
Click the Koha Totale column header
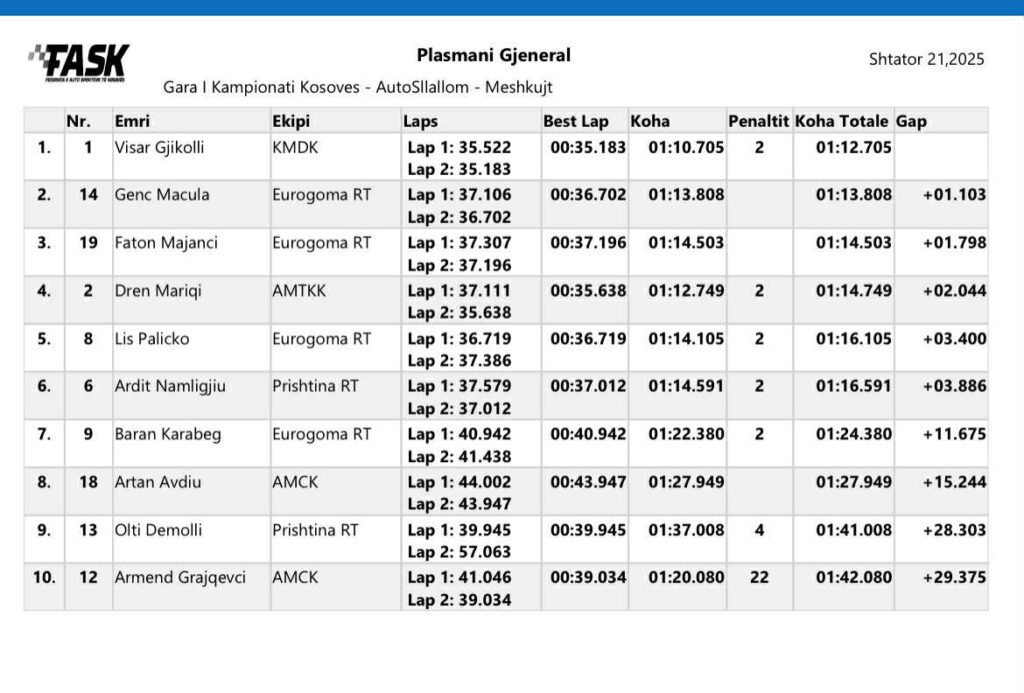[841, 121]
